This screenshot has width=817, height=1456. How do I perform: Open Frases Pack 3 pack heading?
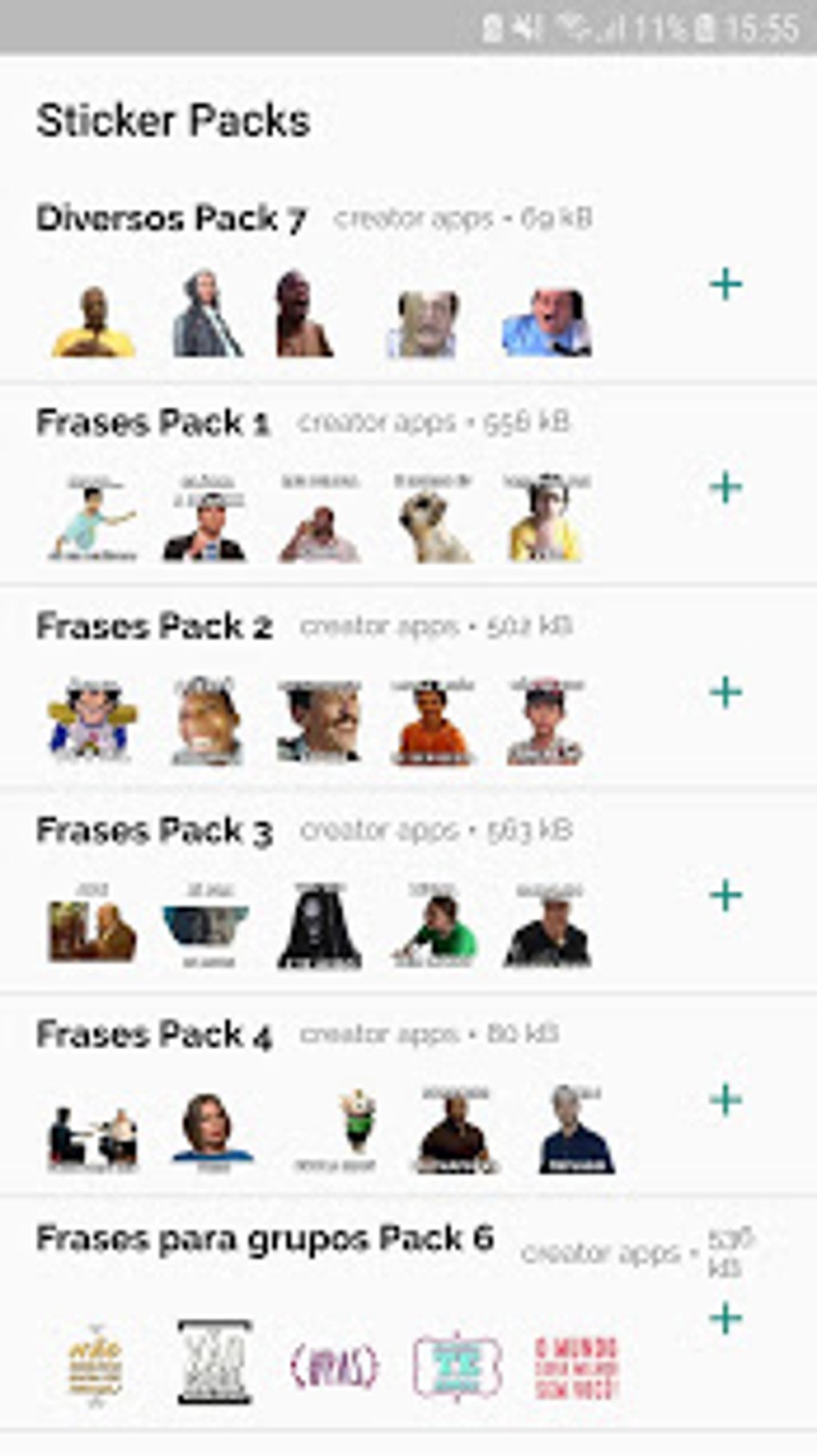154,831
